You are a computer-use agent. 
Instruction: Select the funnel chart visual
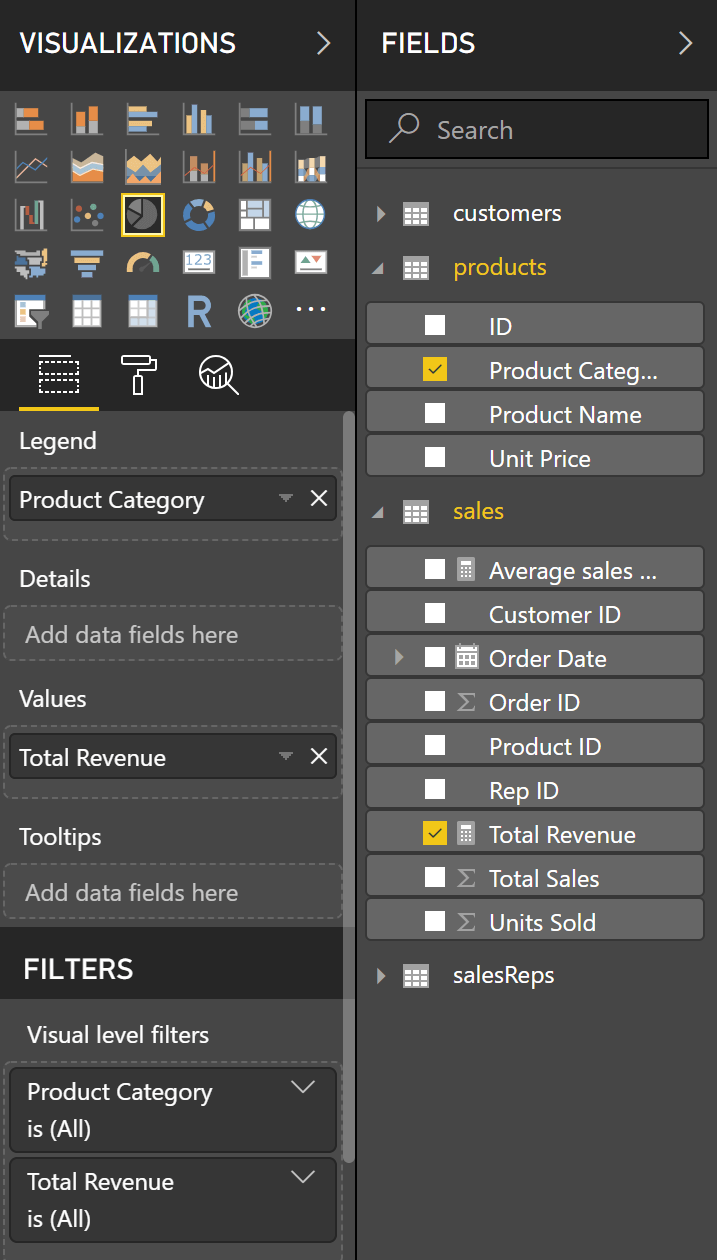87,263
